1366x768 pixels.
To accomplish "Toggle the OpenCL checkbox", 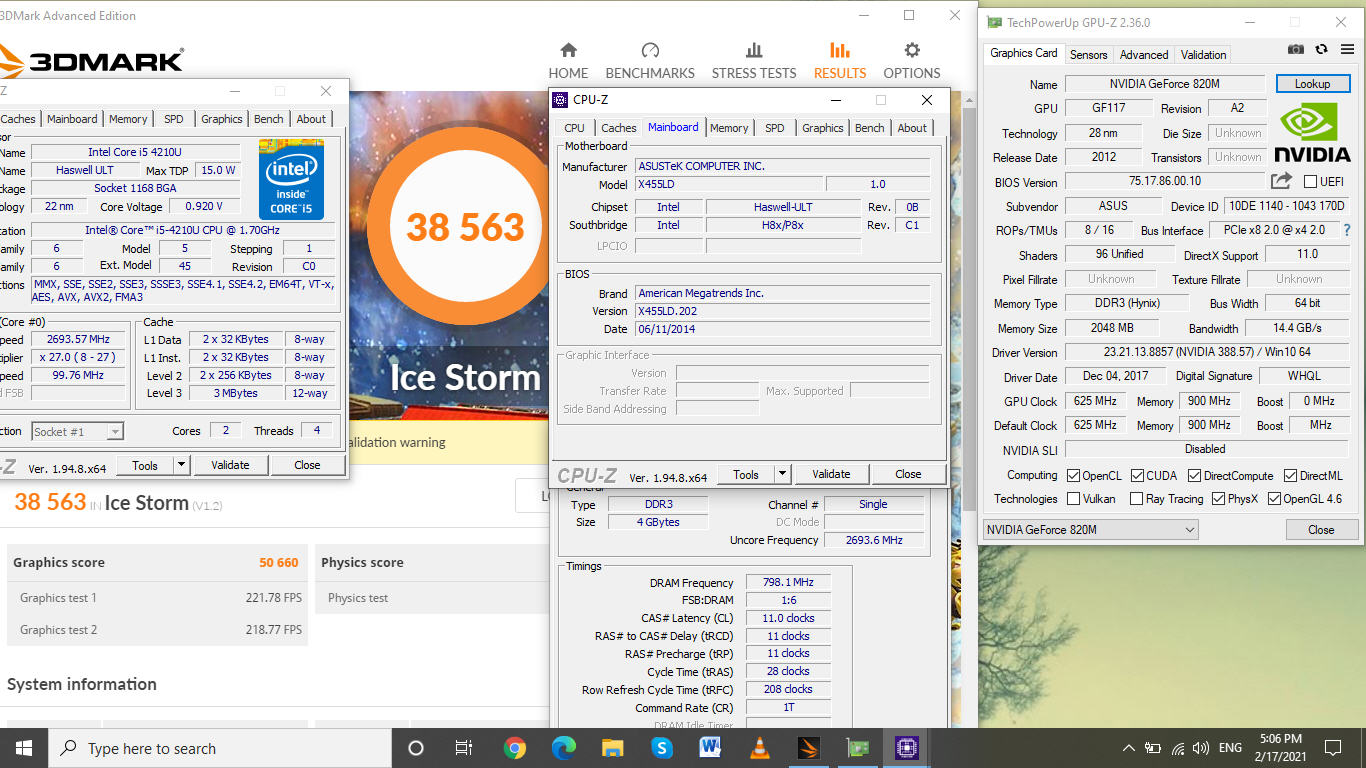I will pos(1073,476).
